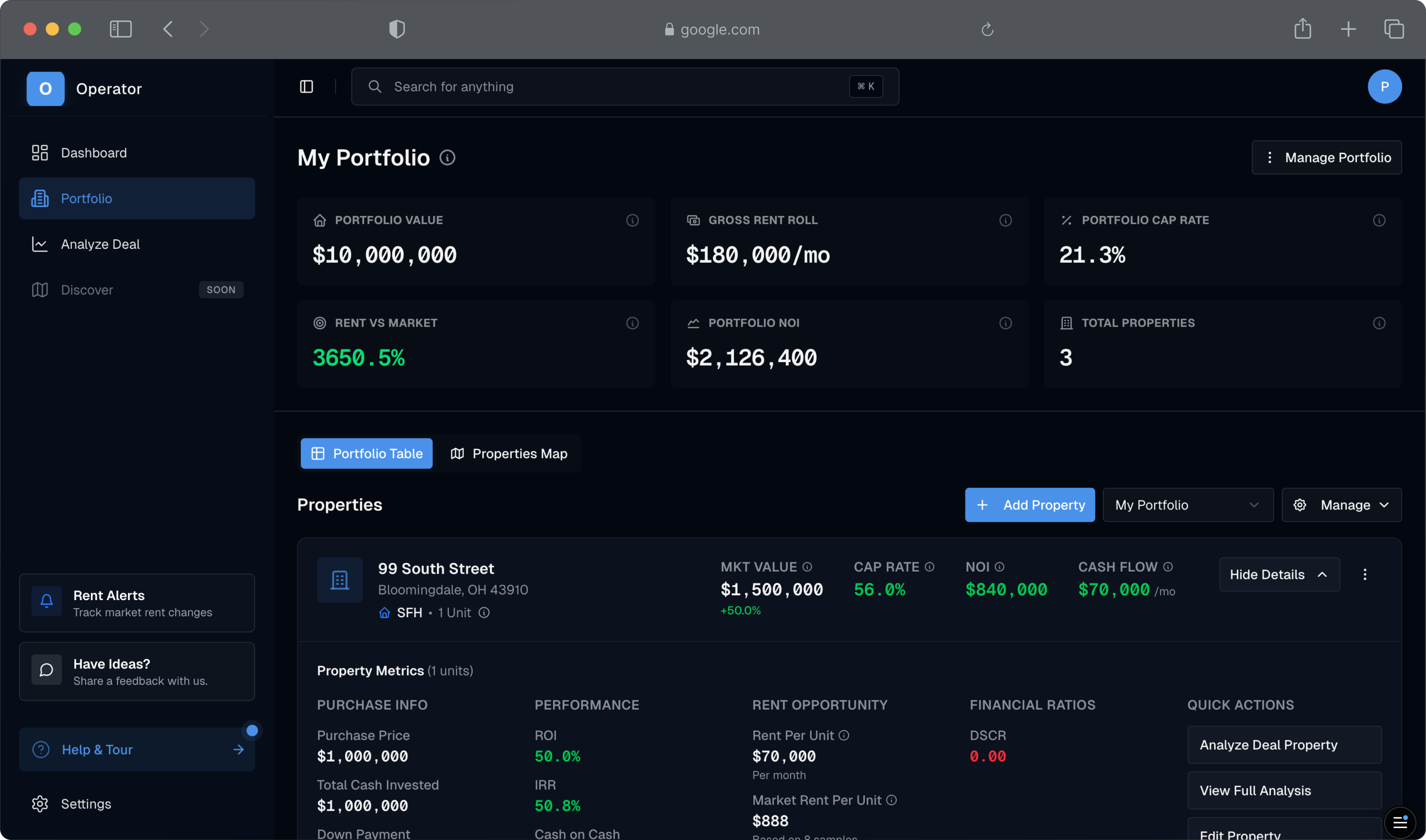Expand the Manage dropdown menu
The width and height of the screenshot is (1426, 840).
tap(1341, 505)
